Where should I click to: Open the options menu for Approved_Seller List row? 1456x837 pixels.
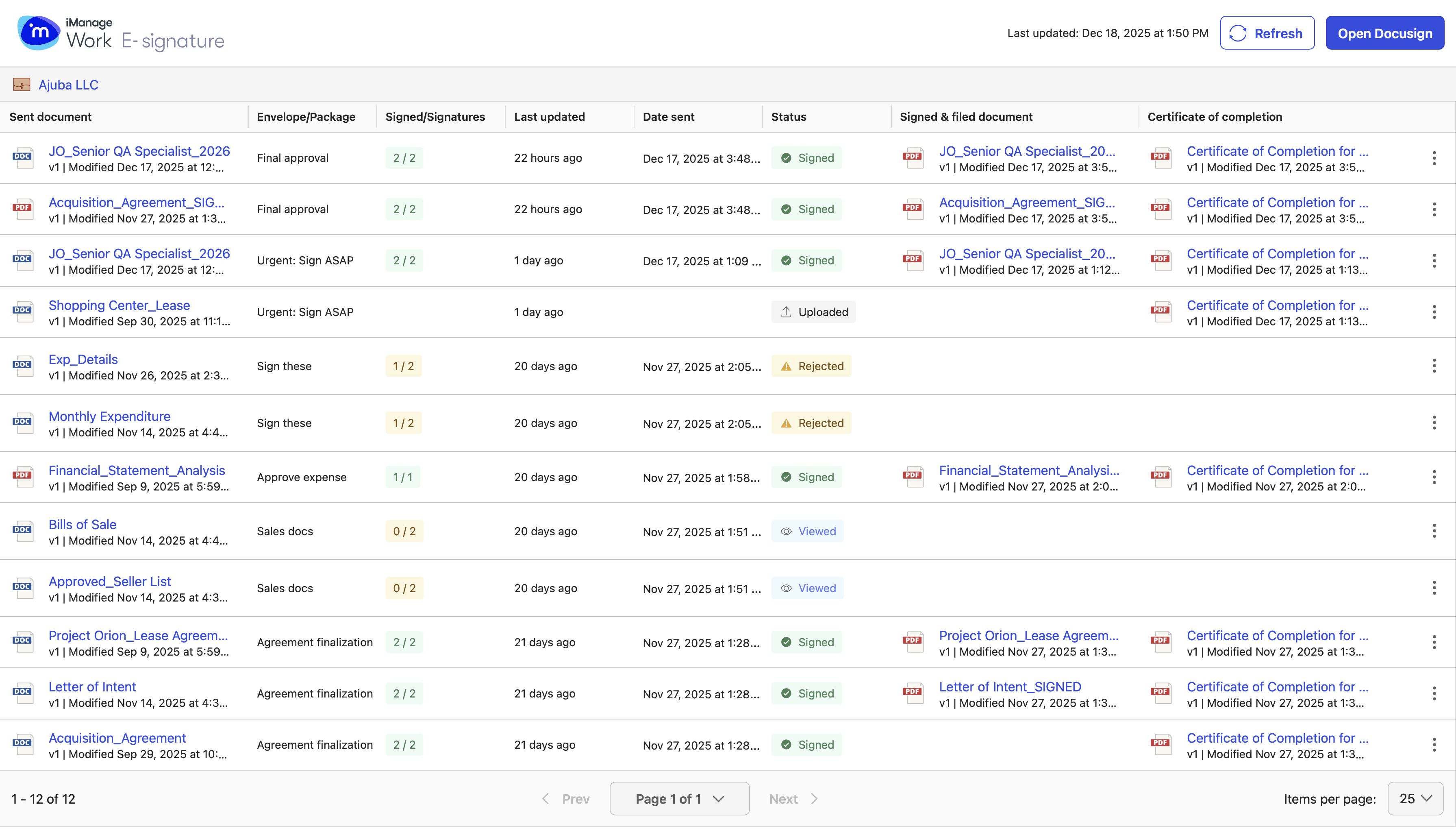pyautogui.click(x=1434, y=588)
